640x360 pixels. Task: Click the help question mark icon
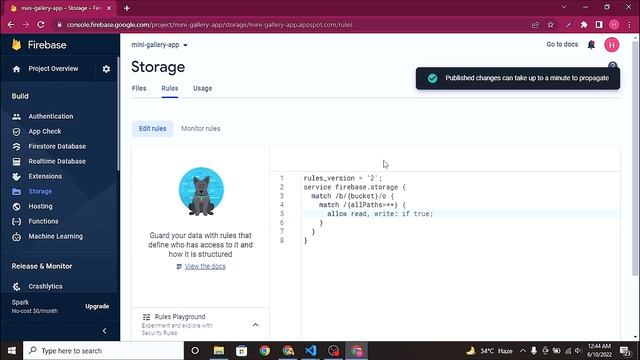(x=612, y=65)
